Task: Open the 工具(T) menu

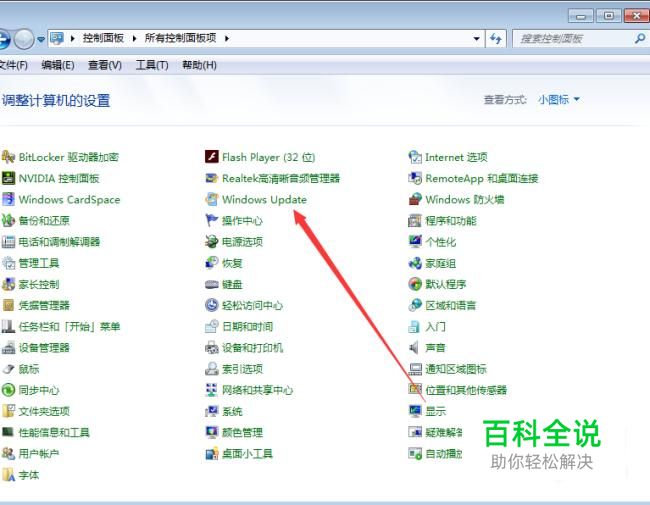Action: [152, 65]
